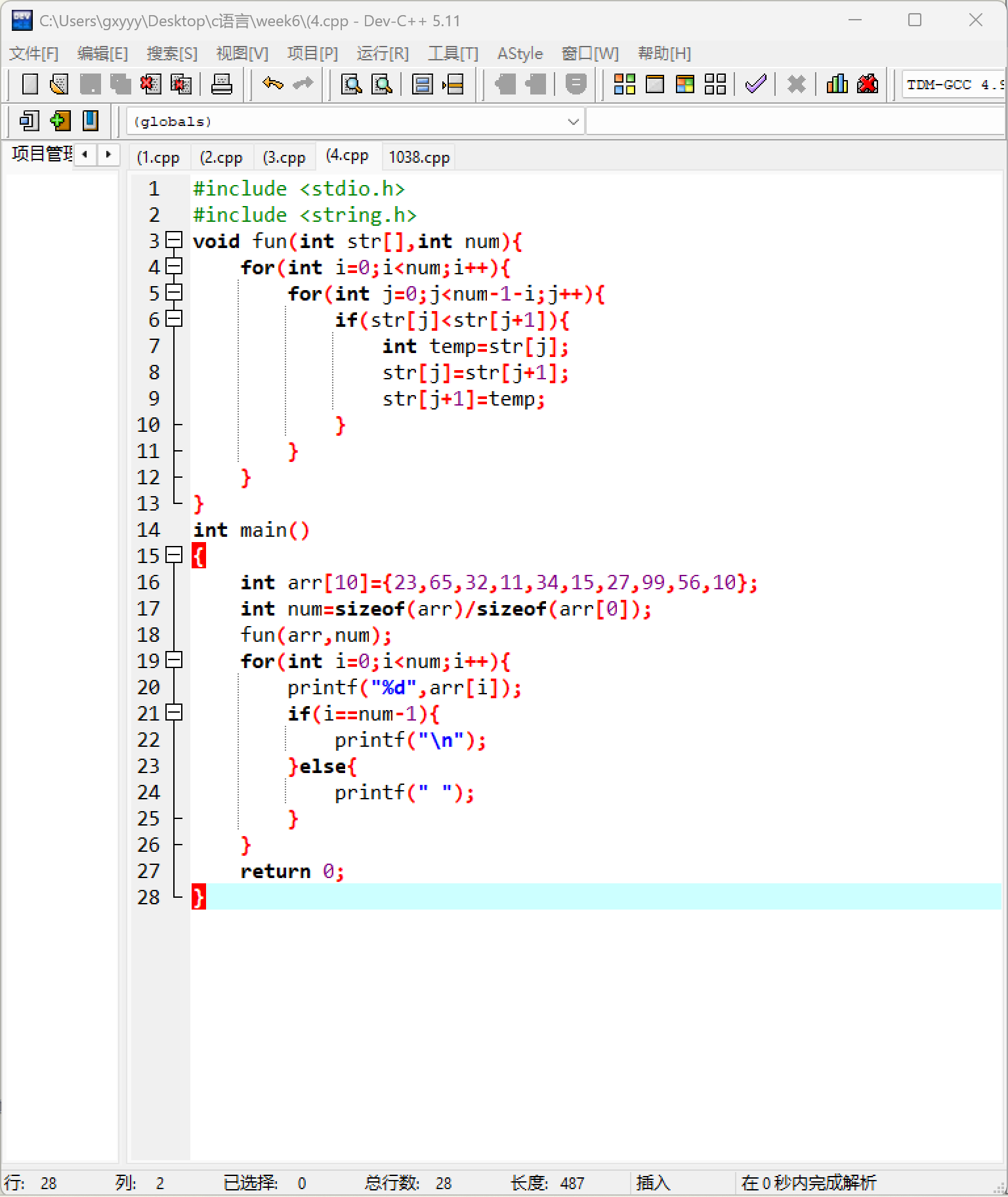
Task: Click the left arrow of project panel tabs
Action: click(85, 155)
